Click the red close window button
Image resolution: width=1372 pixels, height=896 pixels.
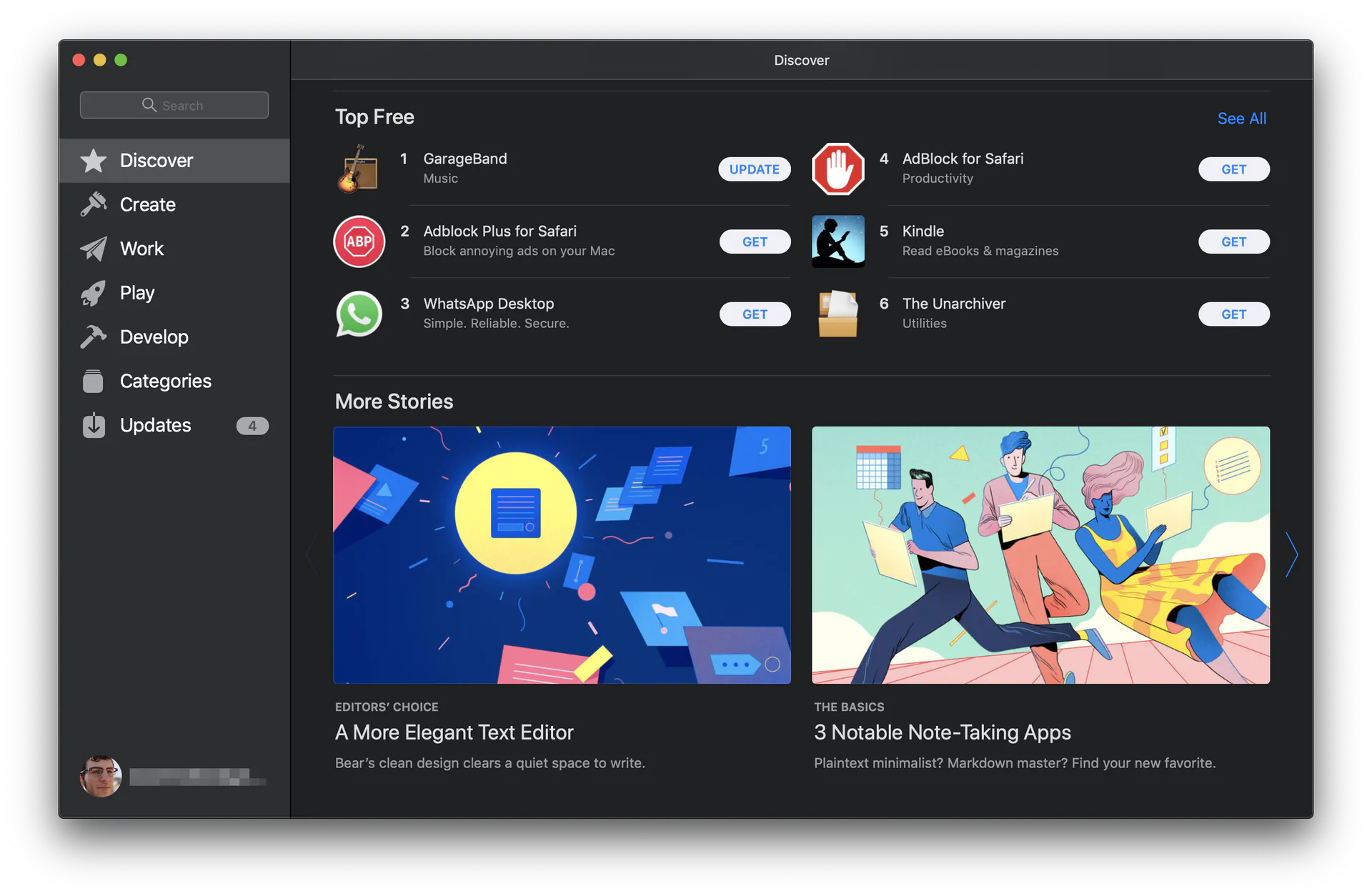79,60
